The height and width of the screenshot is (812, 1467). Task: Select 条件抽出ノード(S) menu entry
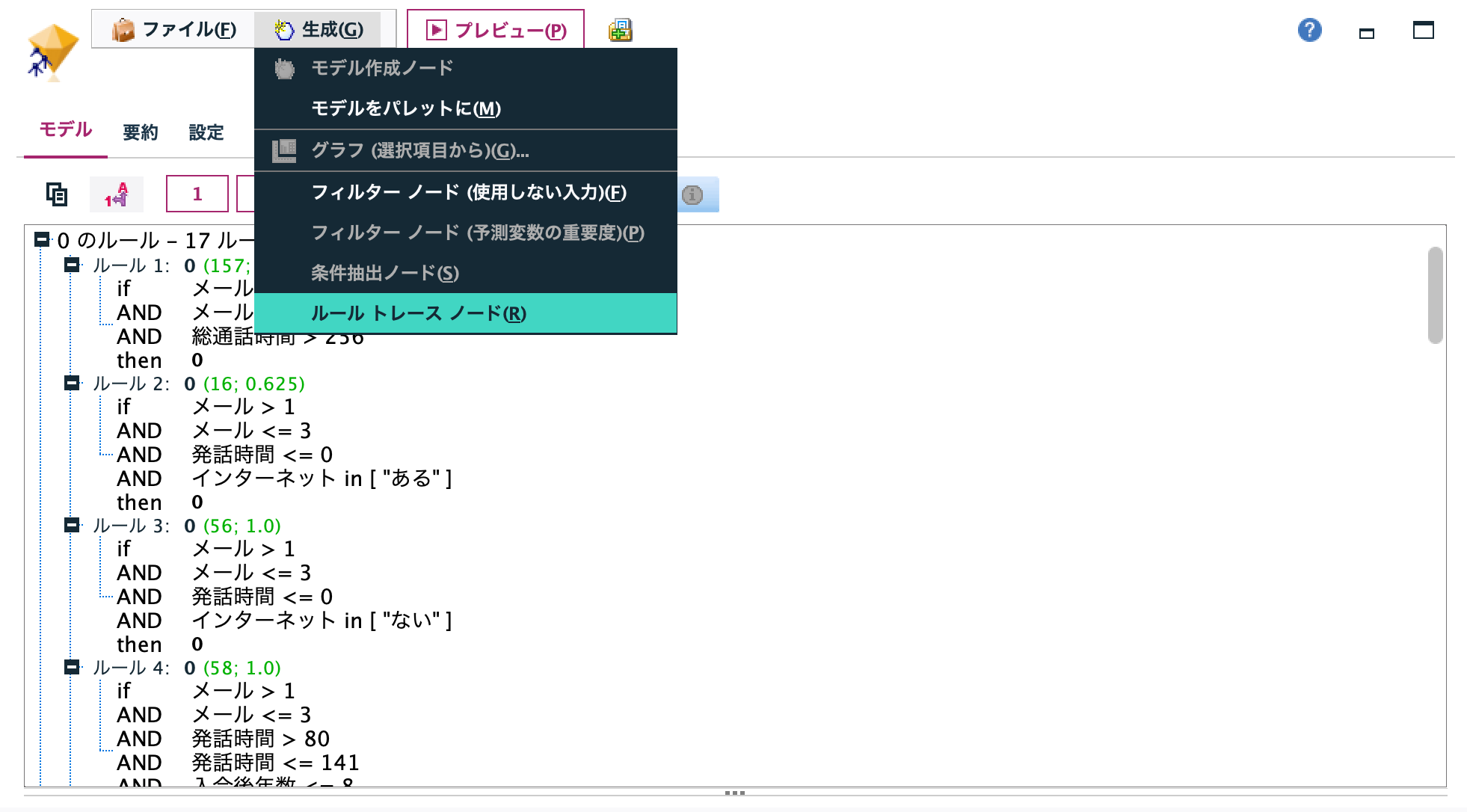point(385,274)
